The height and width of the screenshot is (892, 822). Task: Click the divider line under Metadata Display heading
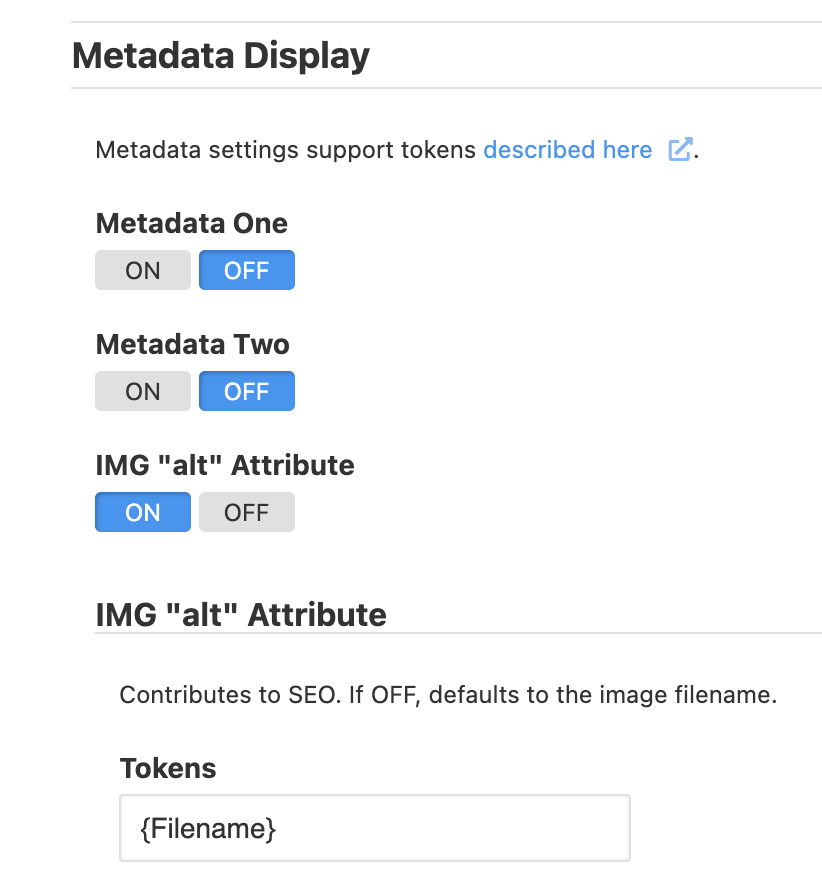[446, 88]
